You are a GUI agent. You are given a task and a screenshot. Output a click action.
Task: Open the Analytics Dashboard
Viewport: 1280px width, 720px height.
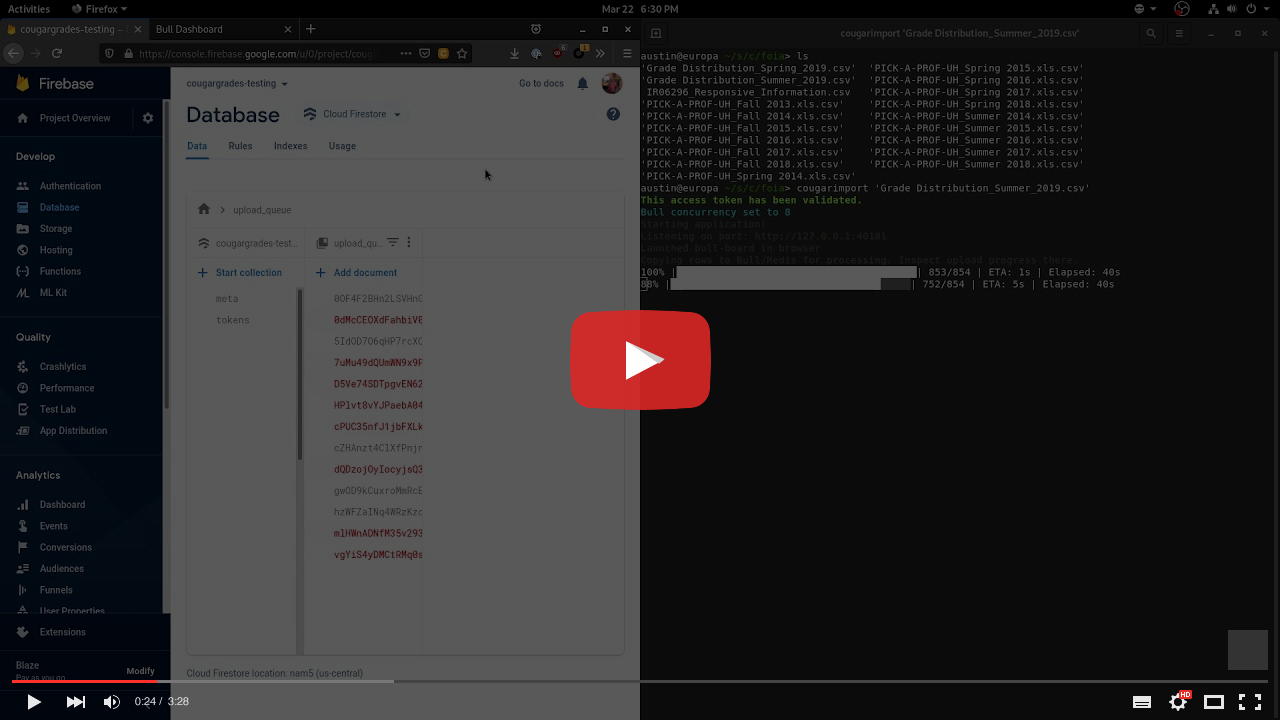coord(62,505)
